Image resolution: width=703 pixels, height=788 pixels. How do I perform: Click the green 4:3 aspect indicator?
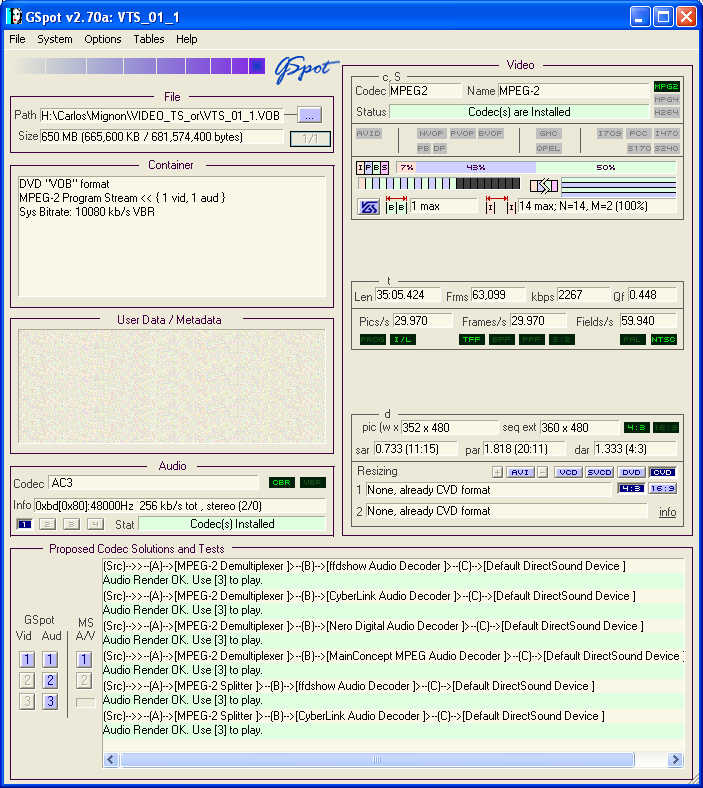637,428
